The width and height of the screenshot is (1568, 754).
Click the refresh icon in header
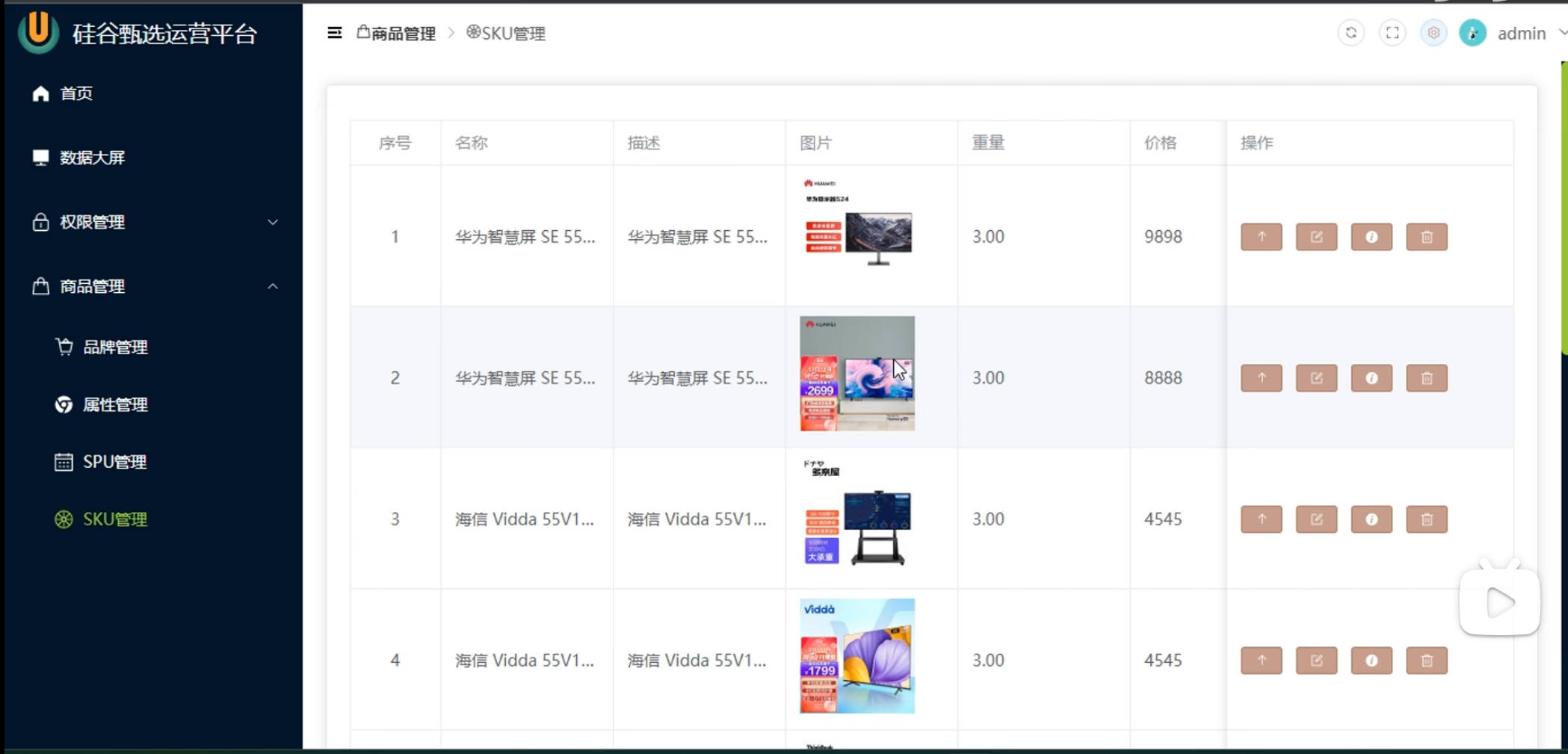(x=1351, y=33)
